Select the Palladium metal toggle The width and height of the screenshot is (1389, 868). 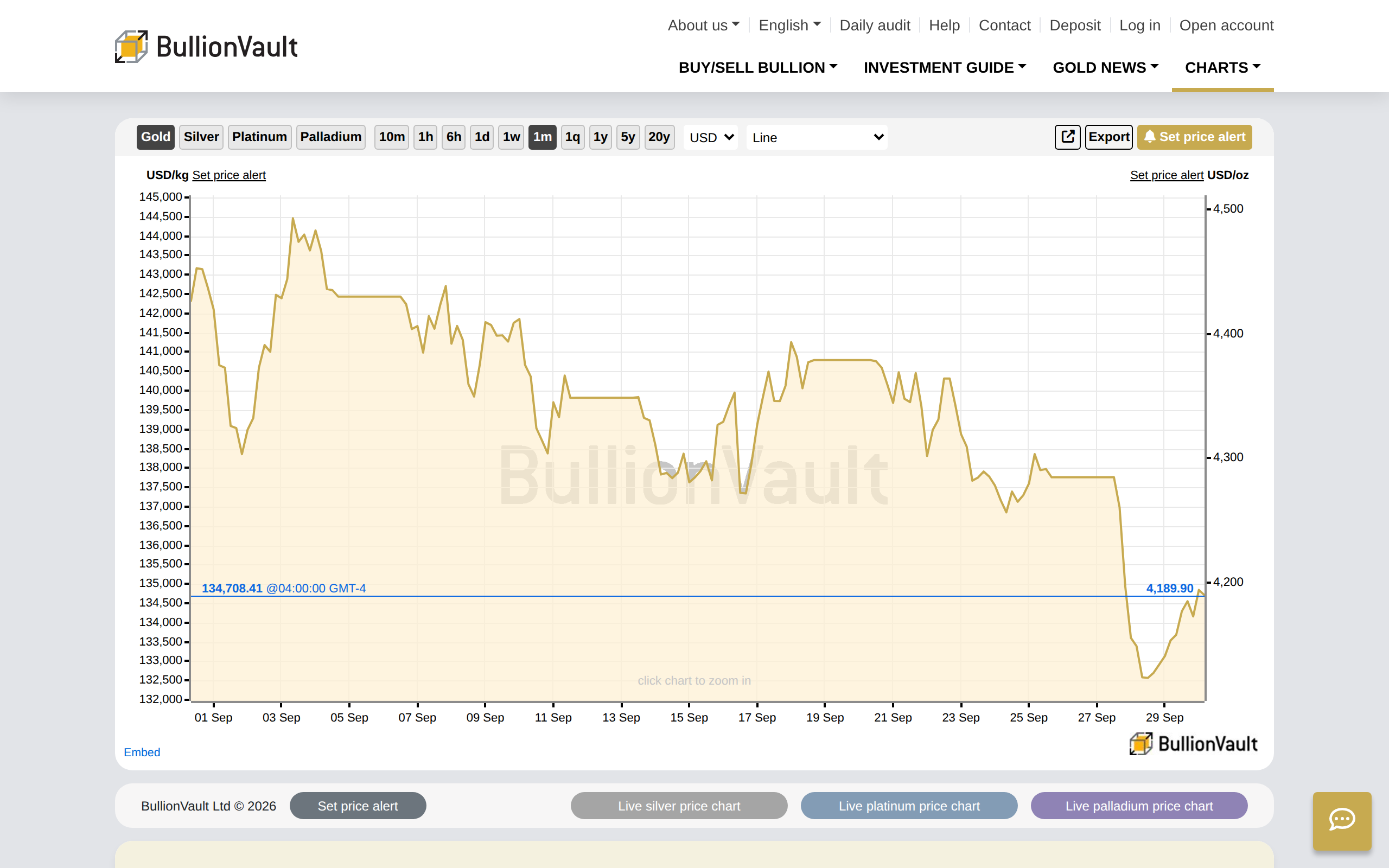pyautogui.click(x=330, y=137)
